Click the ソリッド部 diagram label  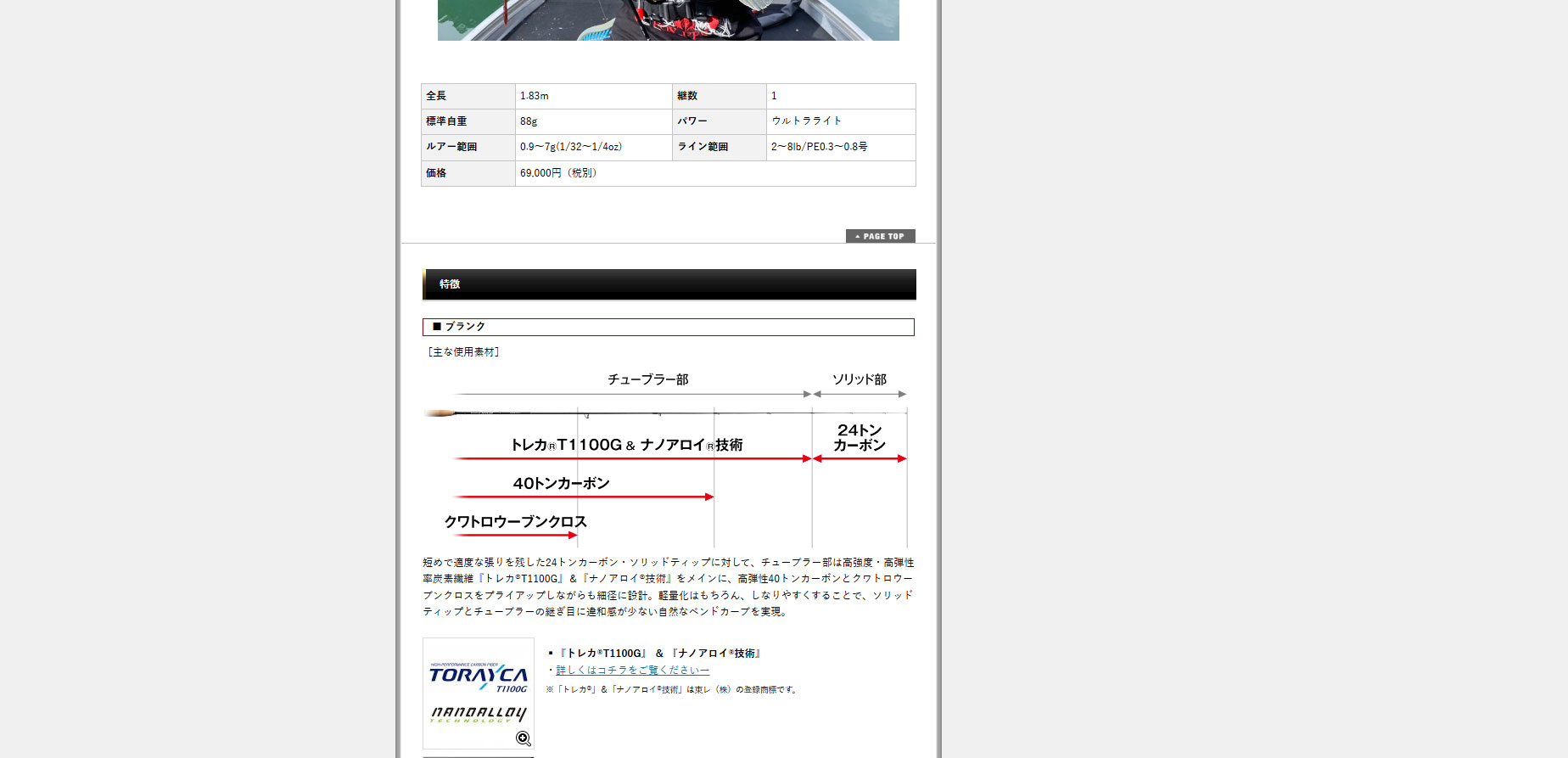point(859,379)
